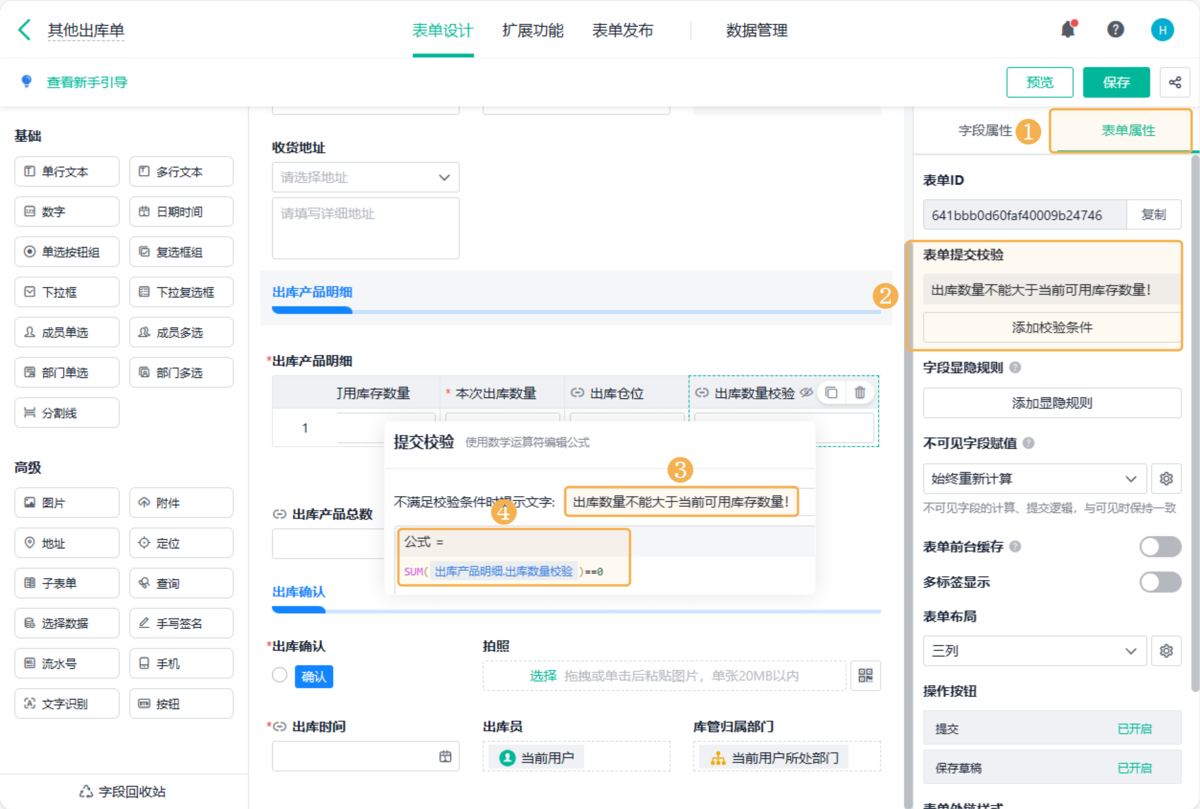Click the delete trash icon on 出库数量校验 column

[859, 393]
